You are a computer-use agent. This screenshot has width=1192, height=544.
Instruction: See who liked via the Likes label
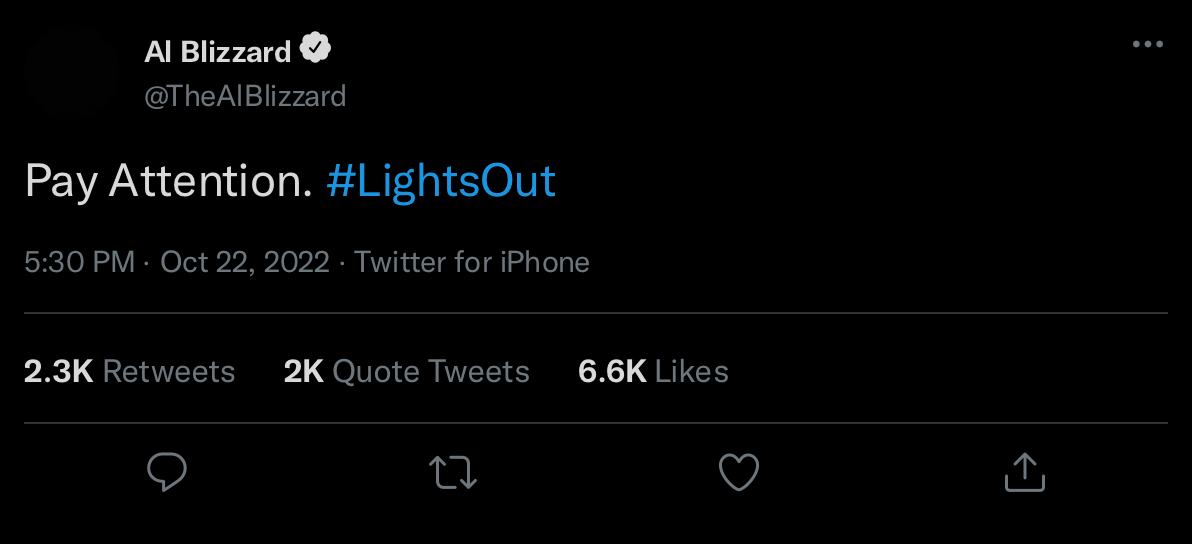692,371
